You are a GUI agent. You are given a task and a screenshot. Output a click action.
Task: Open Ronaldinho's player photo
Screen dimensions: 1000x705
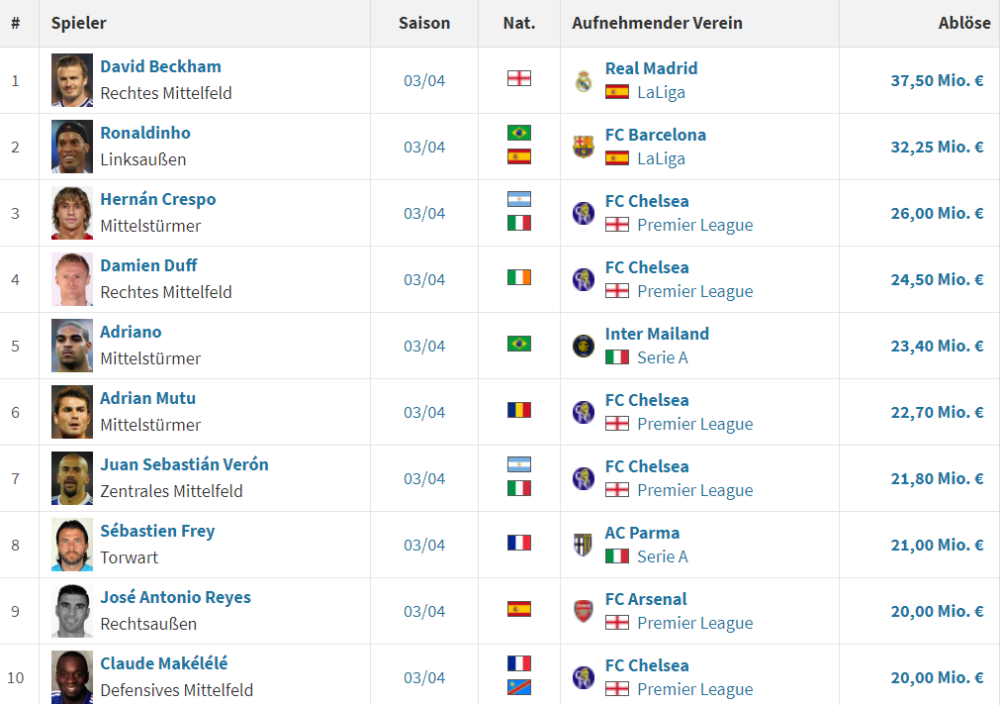(72, 146)
